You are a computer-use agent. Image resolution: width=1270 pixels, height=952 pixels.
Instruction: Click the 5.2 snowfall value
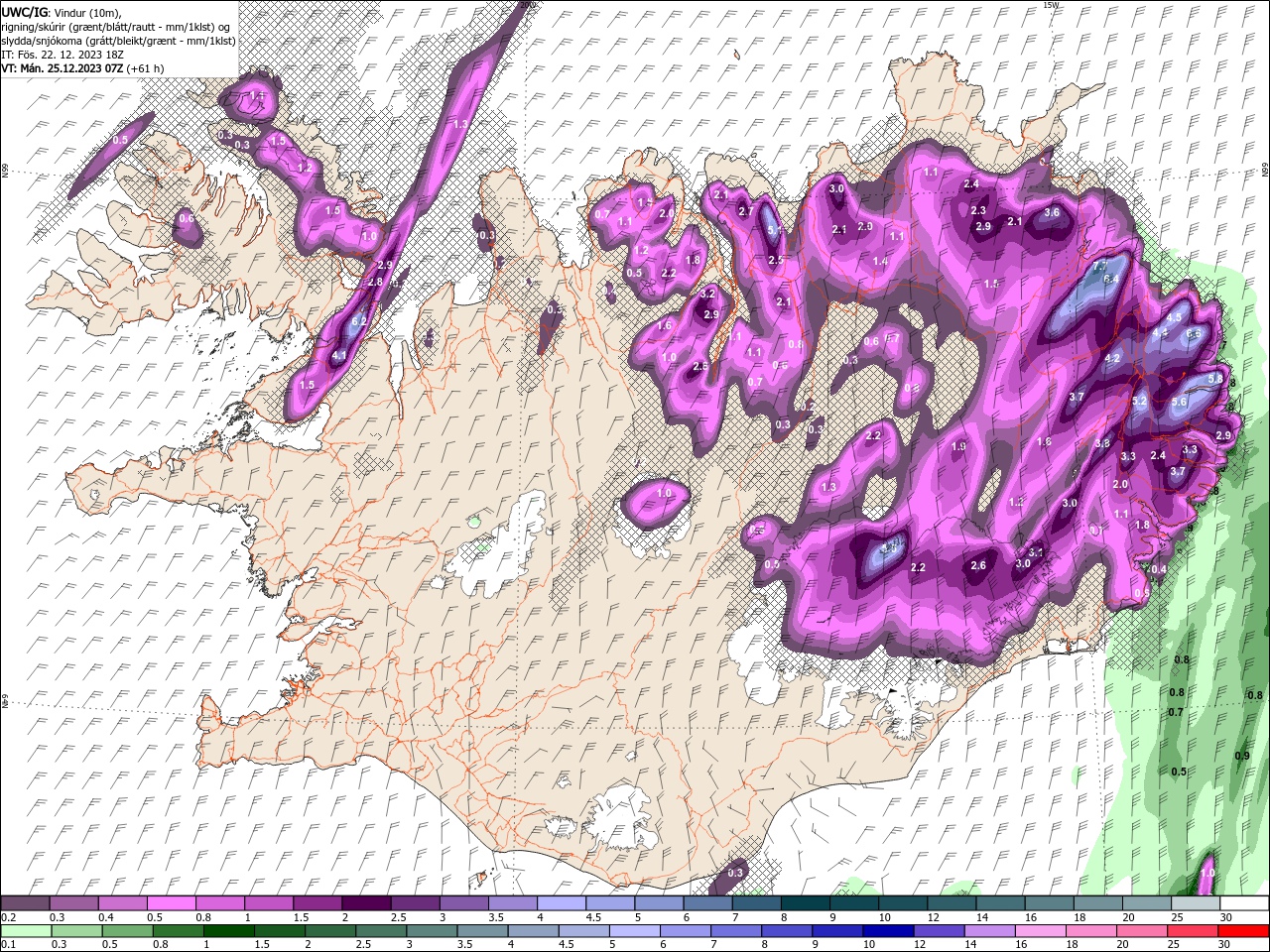pyautogui.click(x=1139, y=402)
